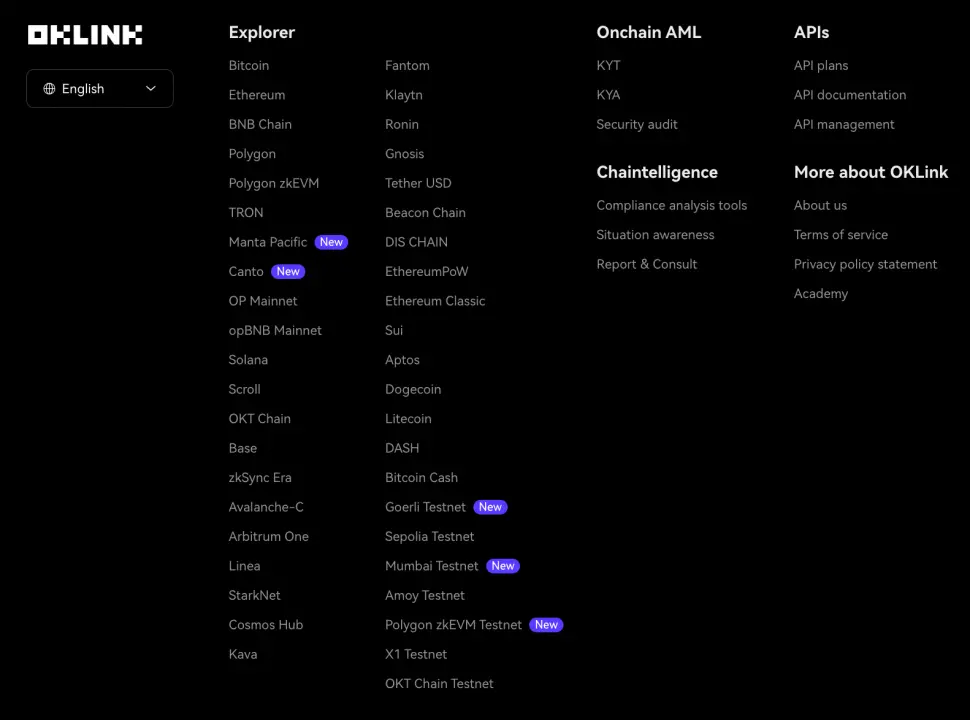Image resolution: width=970 pixels, height=720 pixels.
Task: Click the New badge beside Goerli Testnet
Action: [490, 507]
